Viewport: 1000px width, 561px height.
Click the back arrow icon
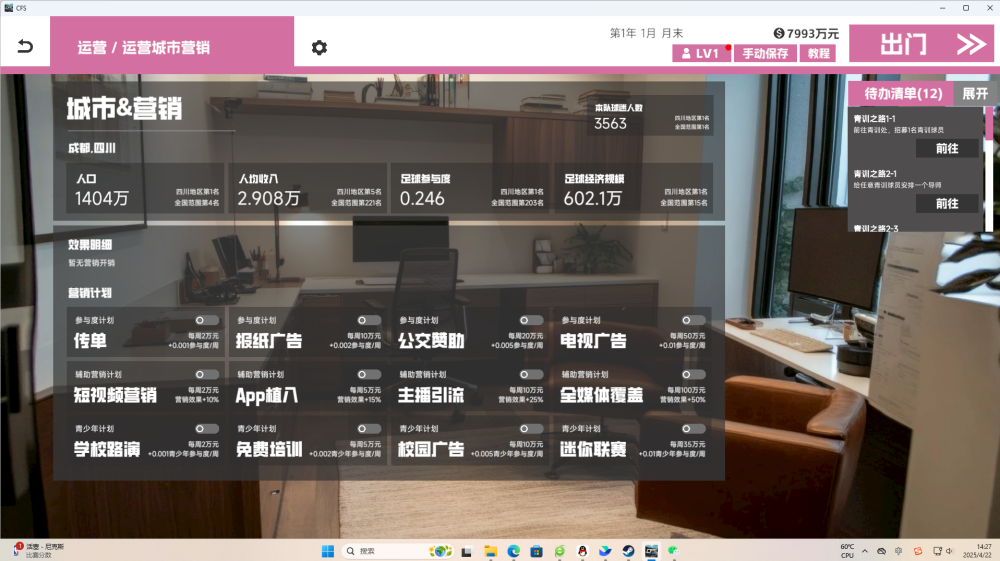(25, 47)
